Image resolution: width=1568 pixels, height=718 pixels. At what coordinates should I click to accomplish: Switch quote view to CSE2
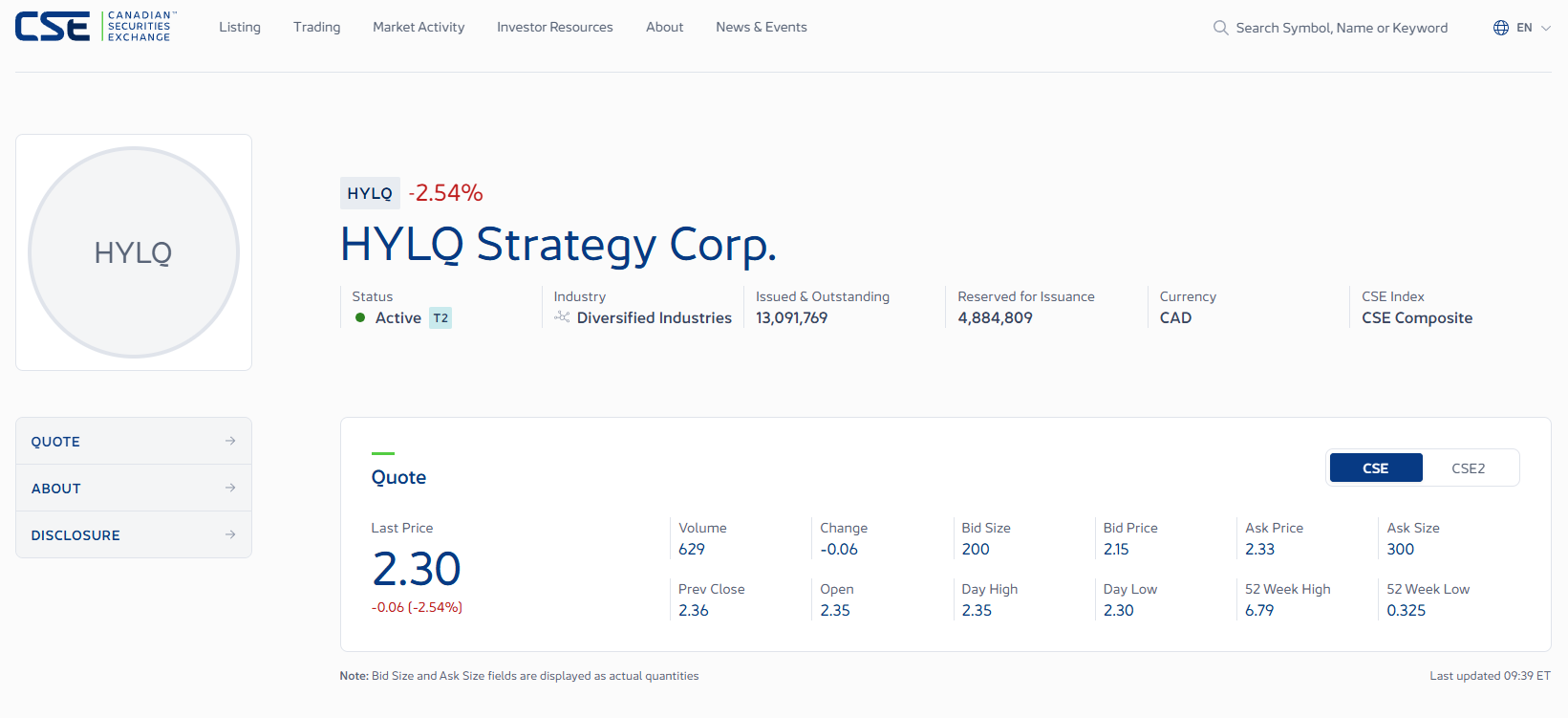[1469, 468]
